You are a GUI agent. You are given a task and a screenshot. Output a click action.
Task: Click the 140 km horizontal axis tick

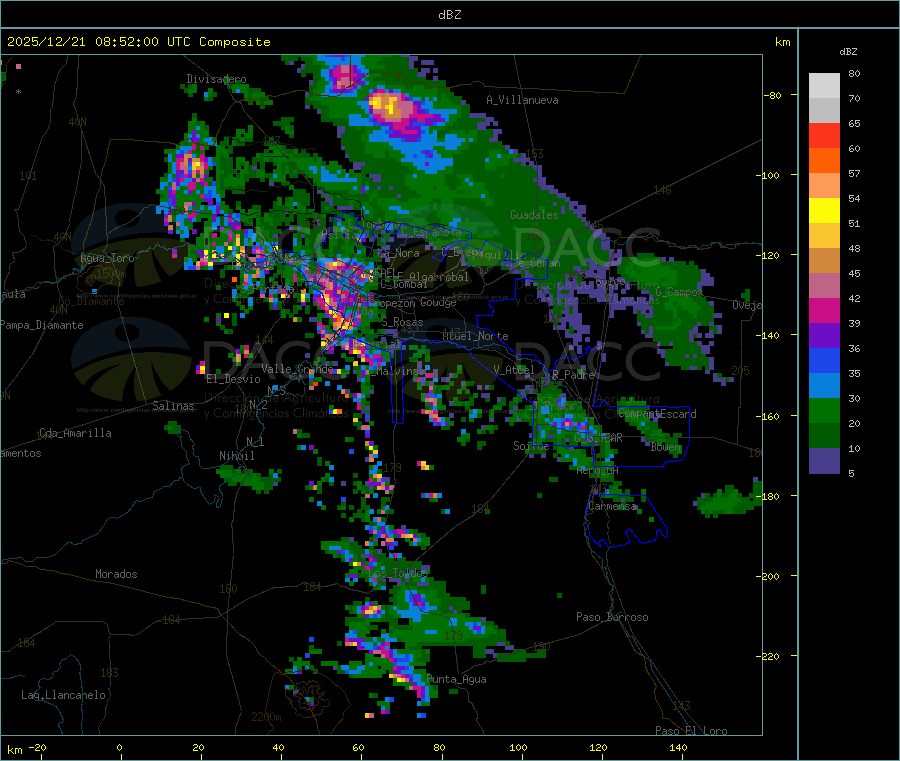678,747
